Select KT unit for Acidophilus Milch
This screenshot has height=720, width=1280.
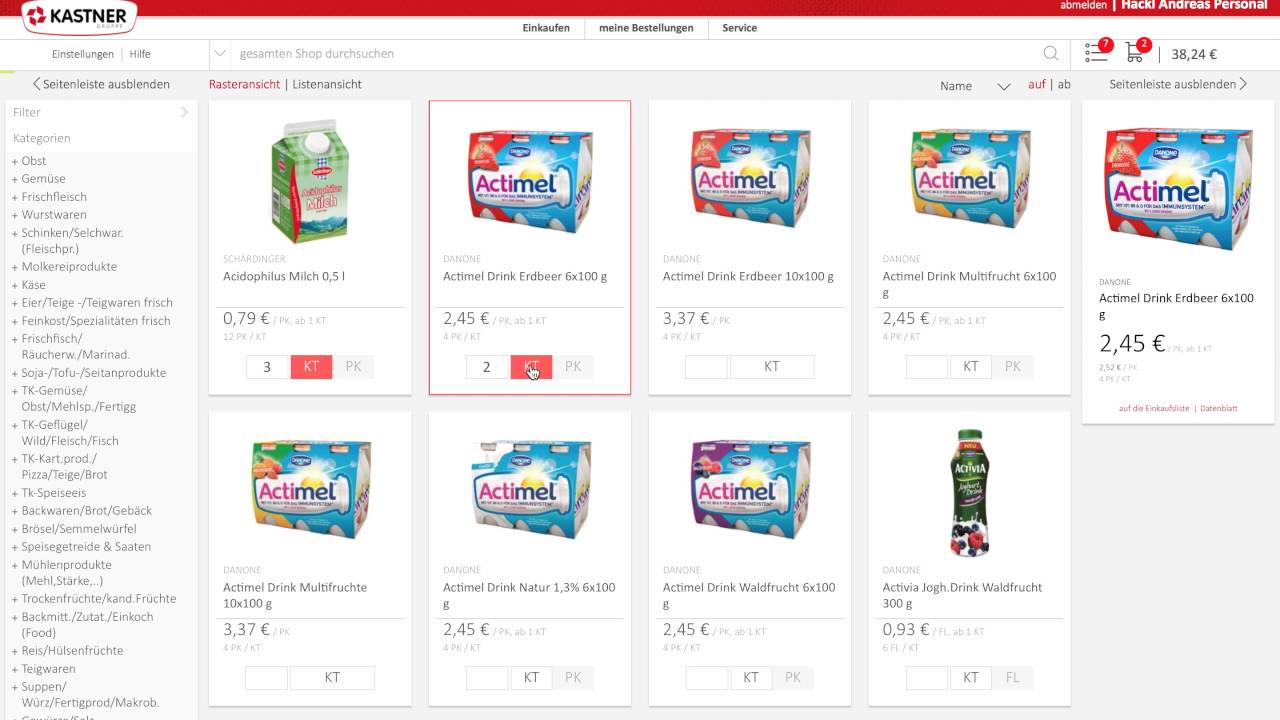point(311,367)
